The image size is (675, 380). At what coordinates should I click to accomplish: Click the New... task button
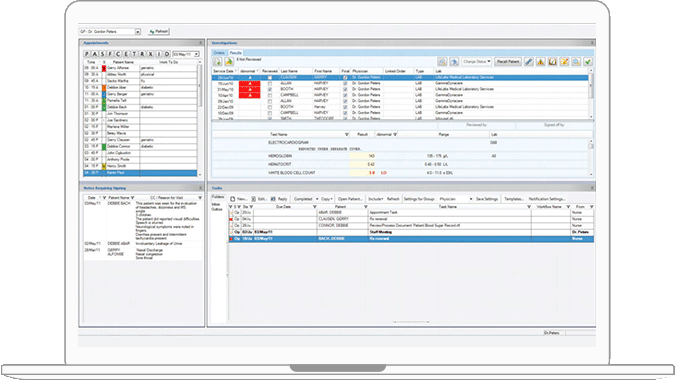[238, 199]
